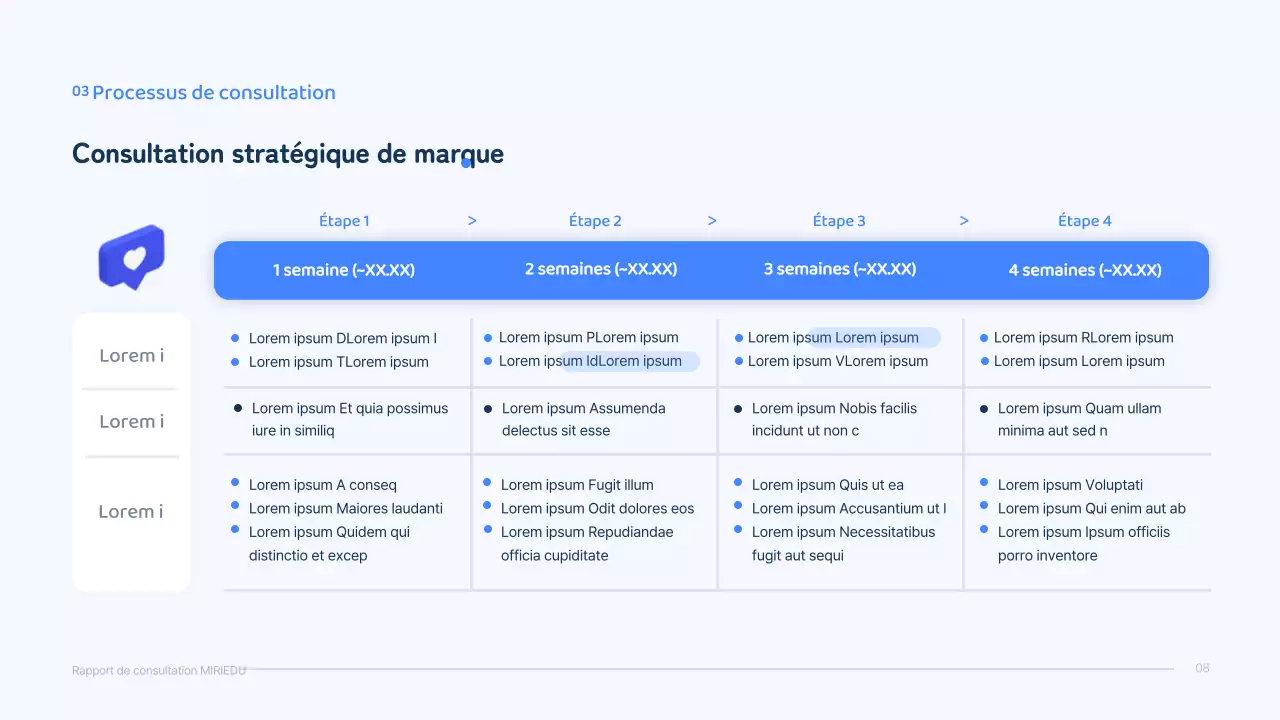Select the blue bullet before Lorem ipsum DLorem

coord(235,338)
